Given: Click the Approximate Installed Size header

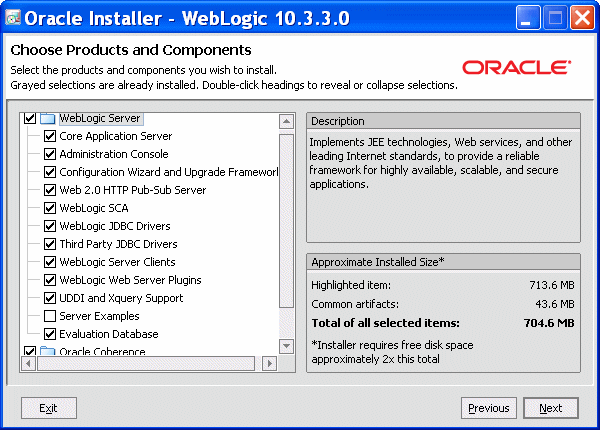Looking at the screenshot, I should 443,262.
